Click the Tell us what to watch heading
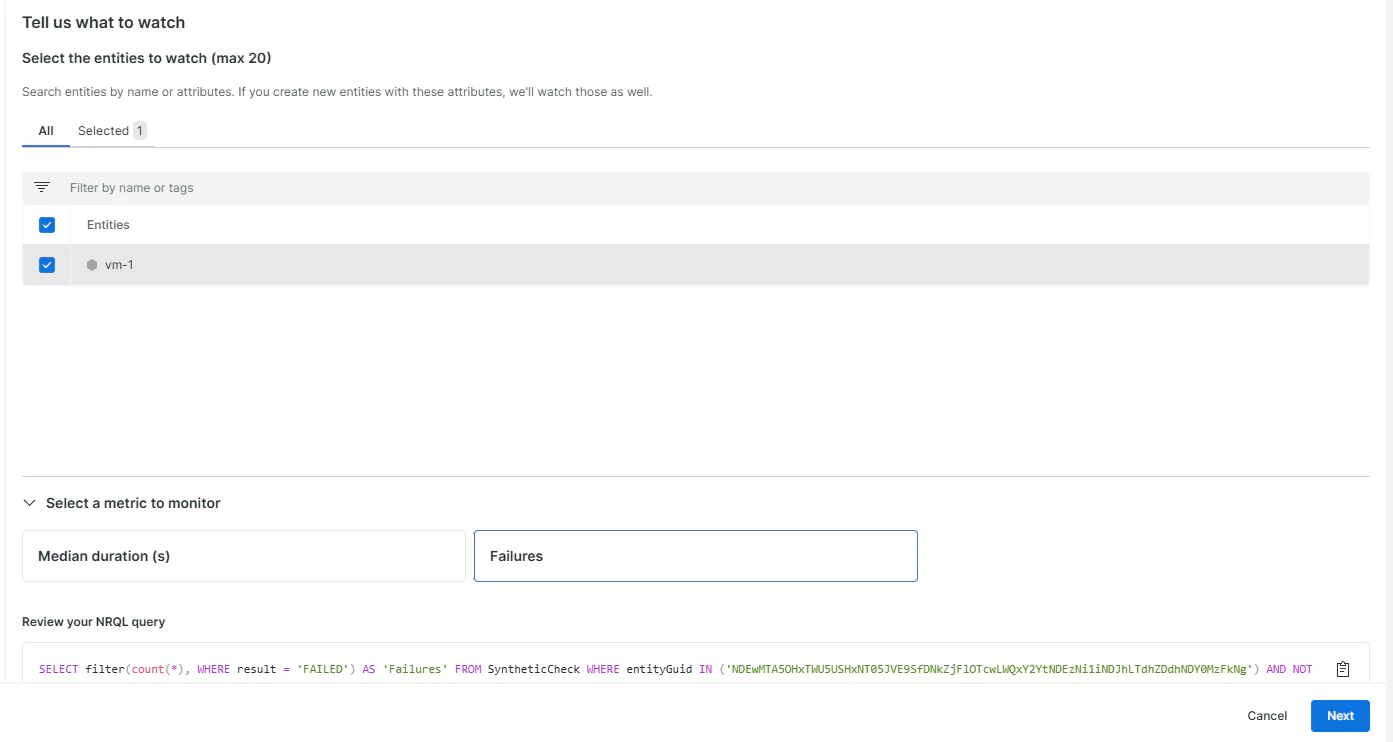1393x742 pixels. [104, 22]
